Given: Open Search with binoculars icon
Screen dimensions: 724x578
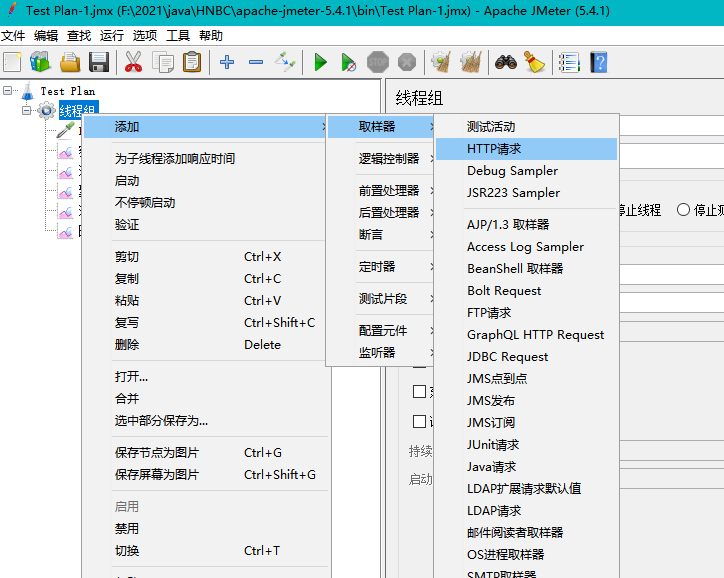Looking at the screenshot, I should (x=506, y=62).
